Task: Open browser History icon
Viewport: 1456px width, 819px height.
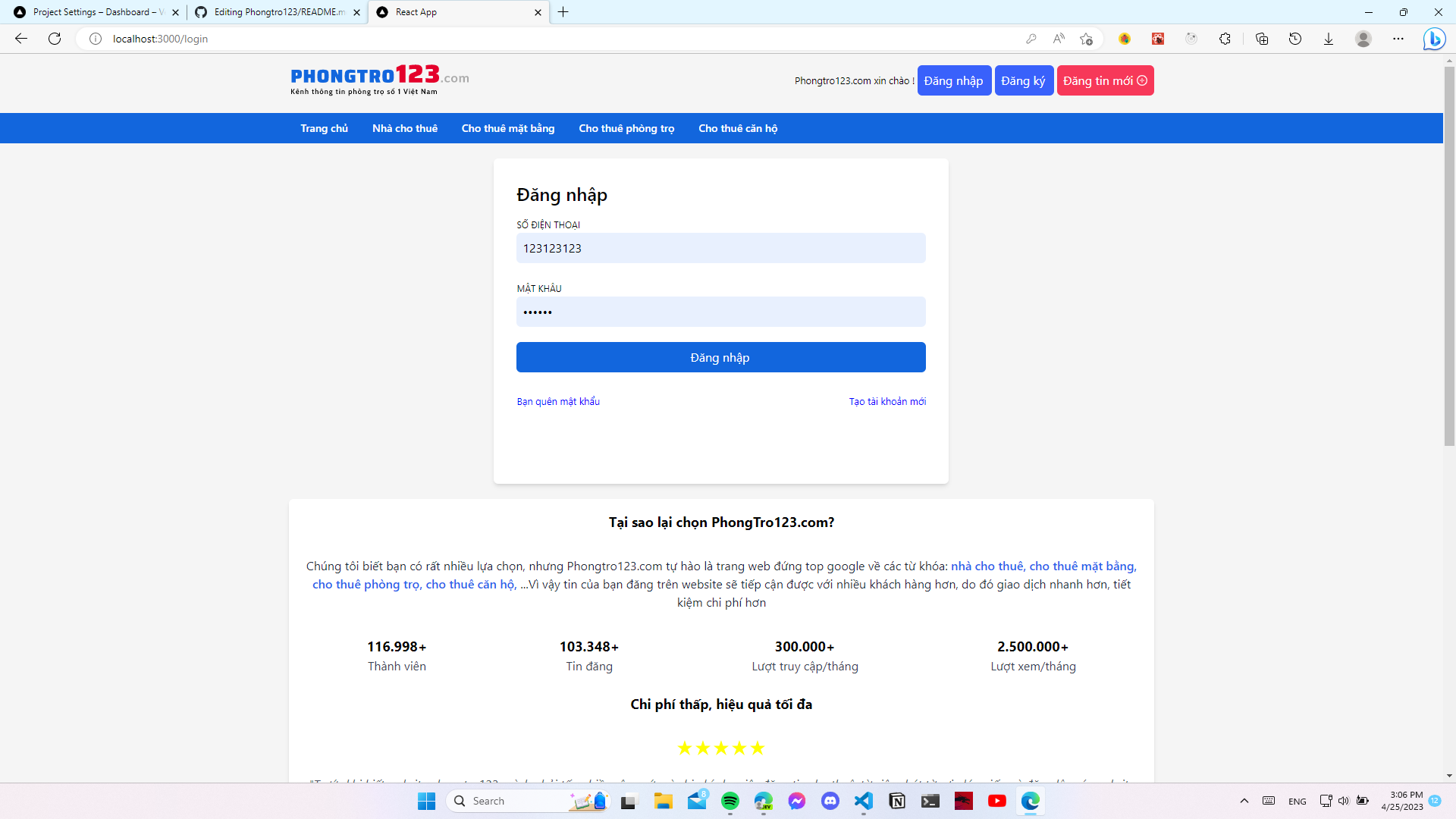Action: point(1295,39)
